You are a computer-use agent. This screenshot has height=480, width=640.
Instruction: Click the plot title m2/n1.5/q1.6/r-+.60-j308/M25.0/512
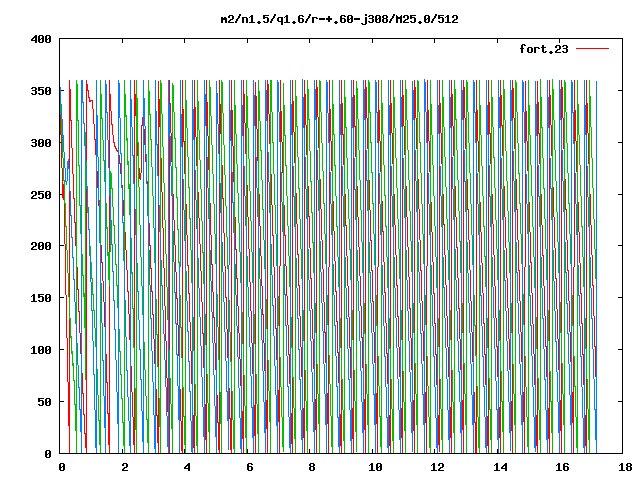339,20
